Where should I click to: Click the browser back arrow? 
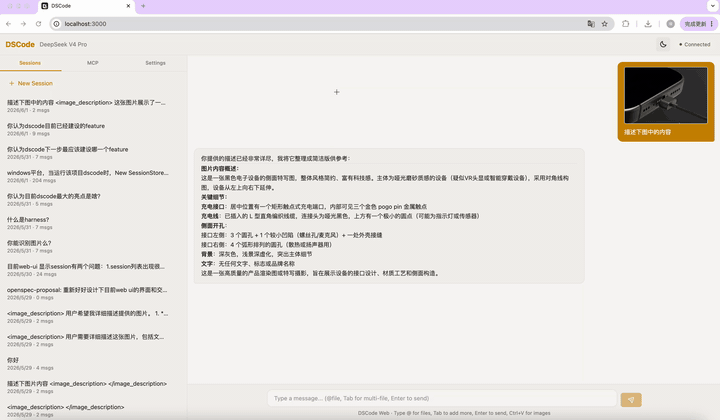pyautogui.click(x=8, y=24)
